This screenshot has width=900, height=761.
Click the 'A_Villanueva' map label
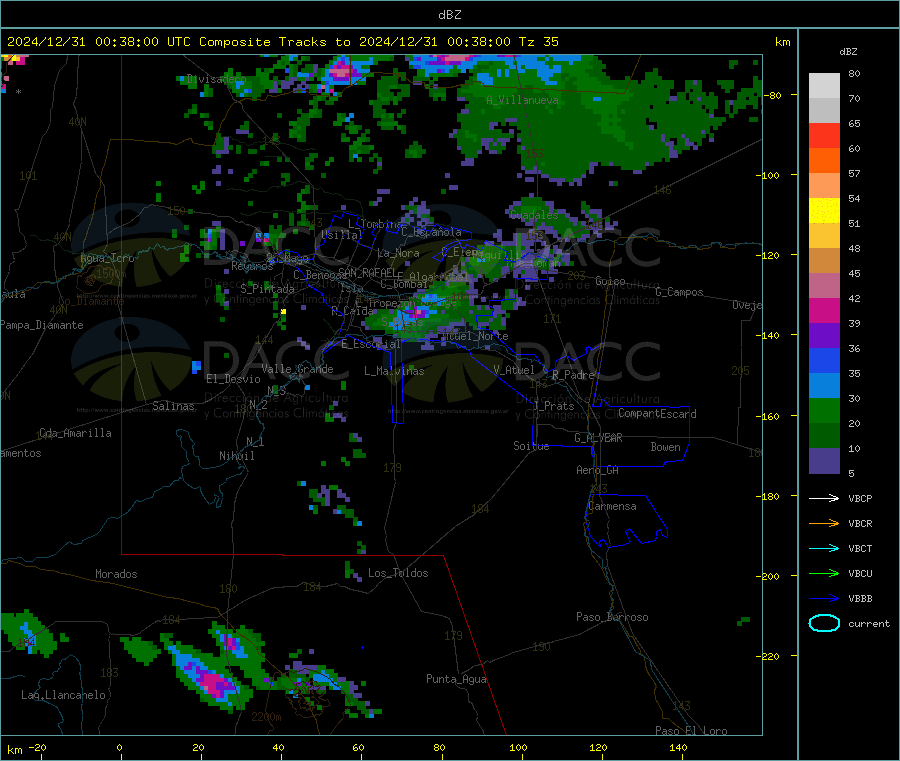[522, 100]
